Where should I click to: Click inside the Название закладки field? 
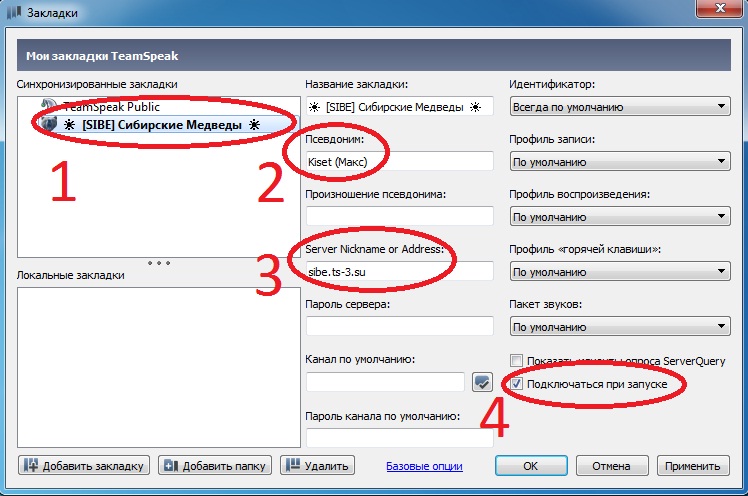(x=399, y=107)
